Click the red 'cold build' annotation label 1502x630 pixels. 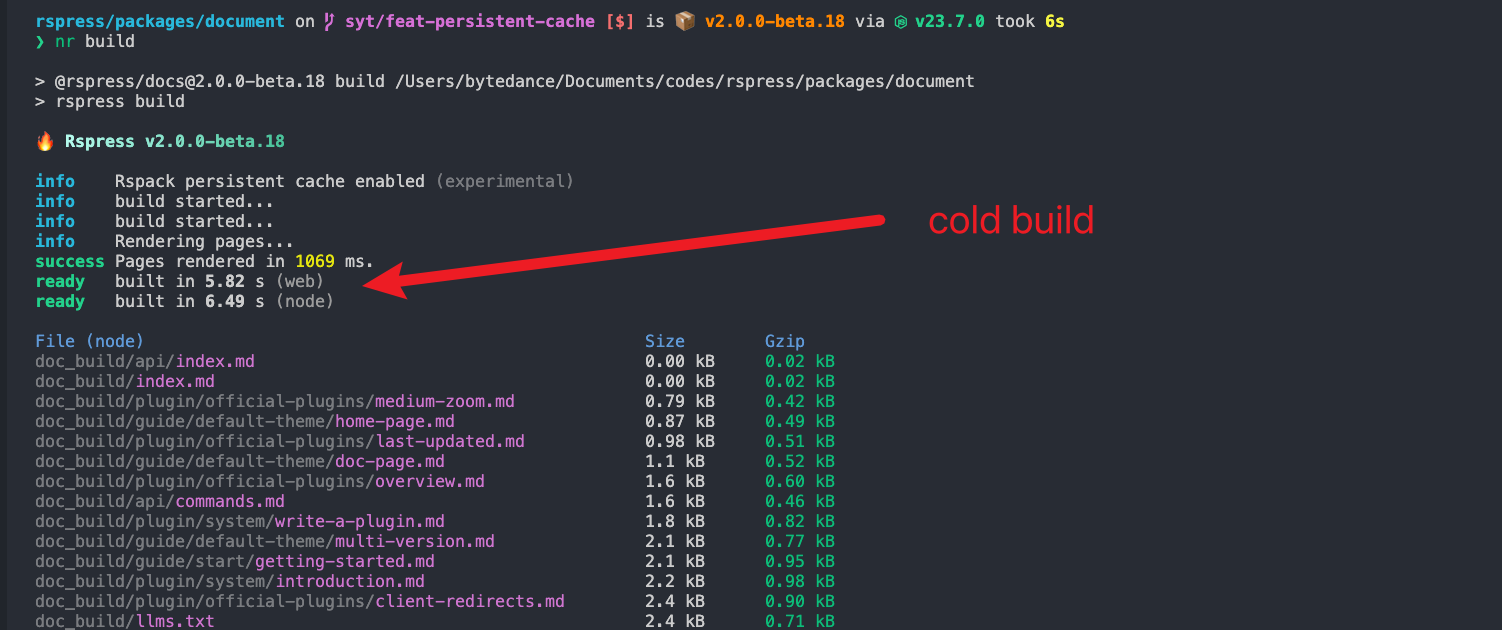point(1011,221)
